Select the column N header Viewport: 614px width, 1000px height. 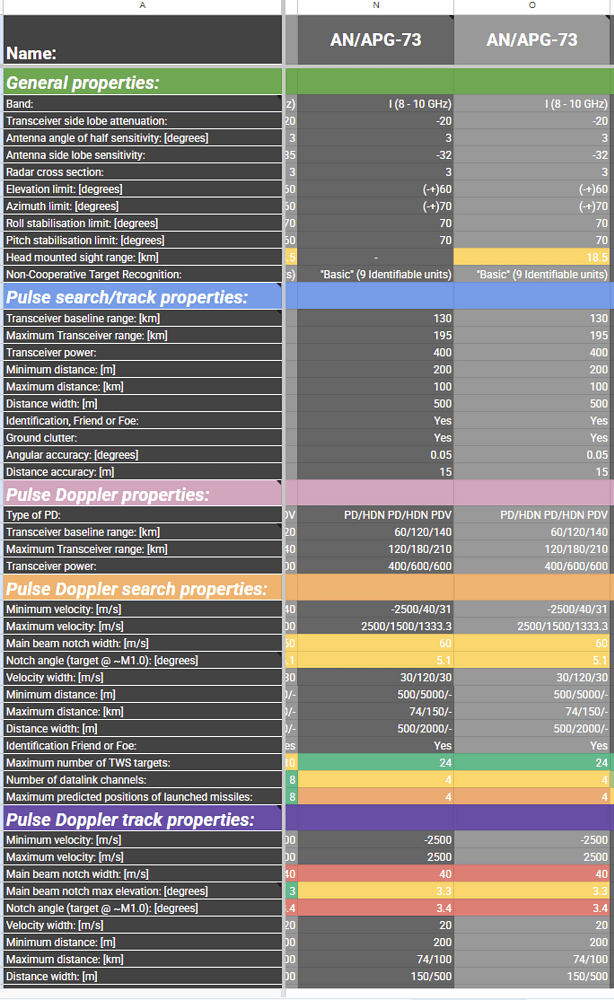click(x=375, y=6)
